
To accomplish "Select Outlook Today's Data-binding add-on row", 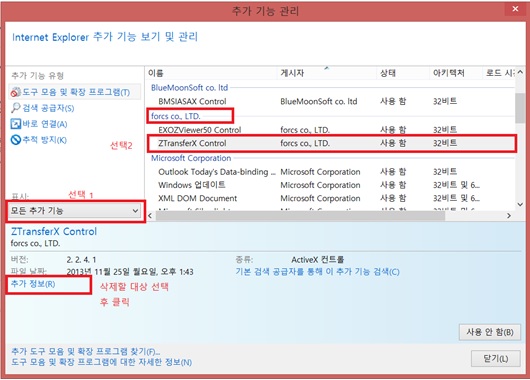I will click(331, 172).
